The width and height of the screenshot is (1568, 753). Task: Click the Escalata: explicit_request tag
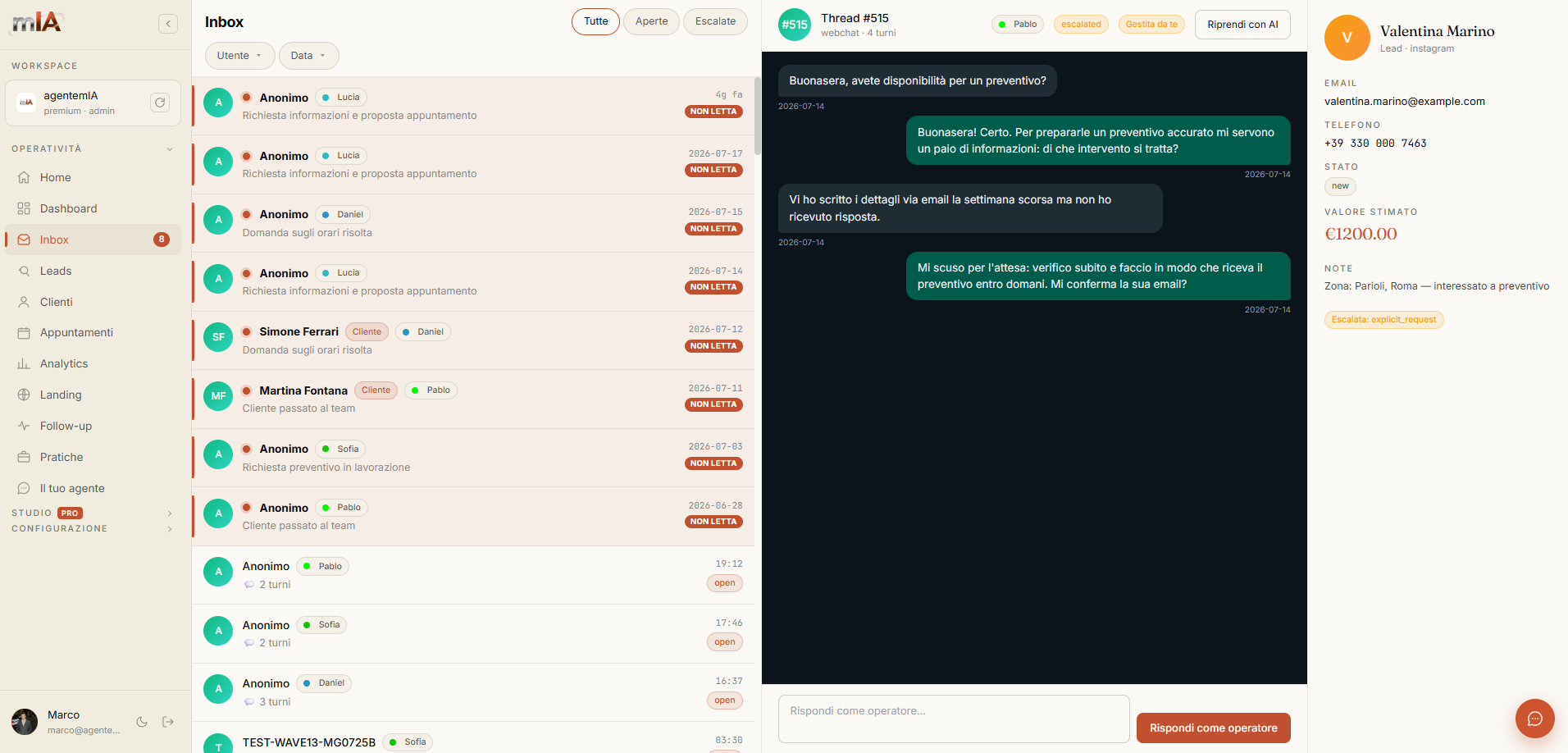[1383, 320]
